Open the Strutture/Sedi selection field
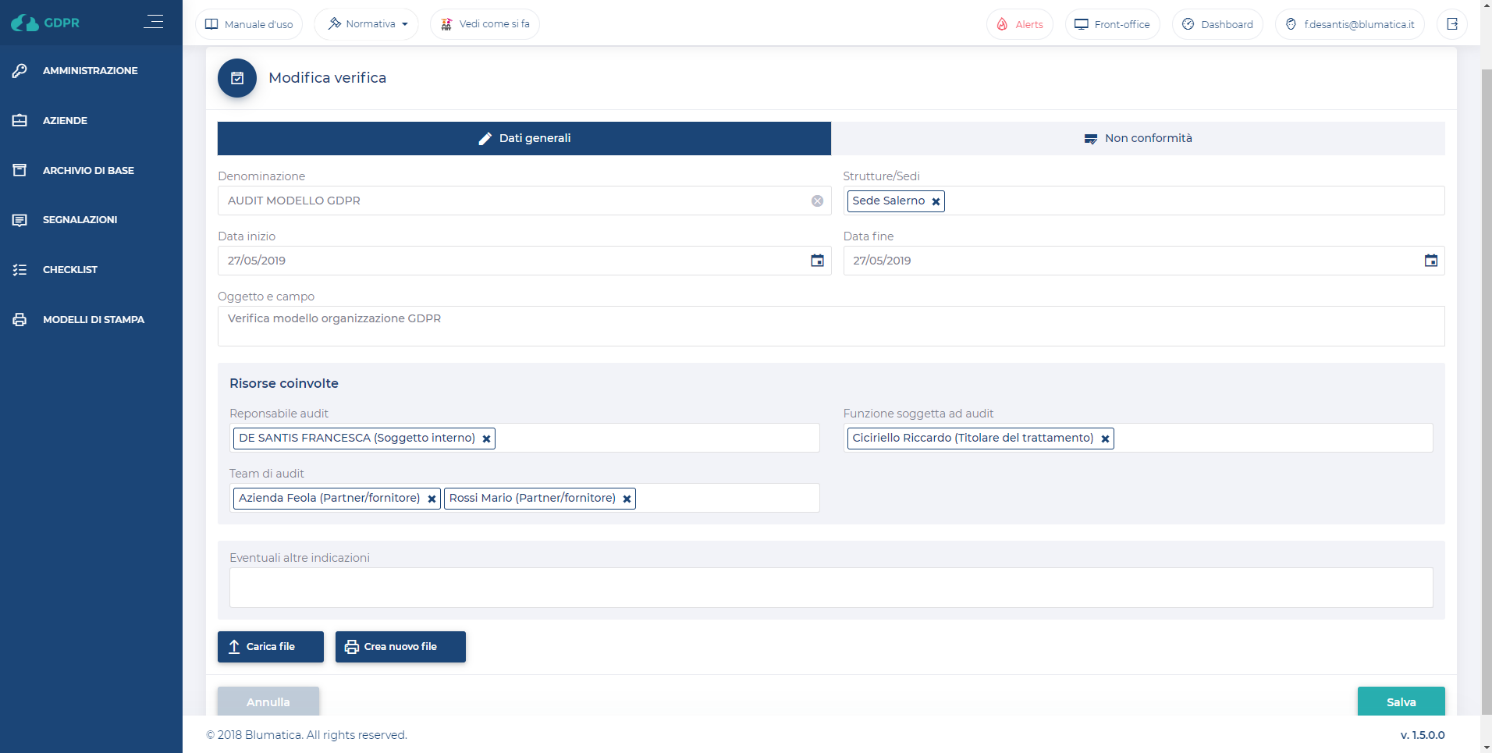The width and height of the screenshot is (1492, 753). (x=1190, y=201)
